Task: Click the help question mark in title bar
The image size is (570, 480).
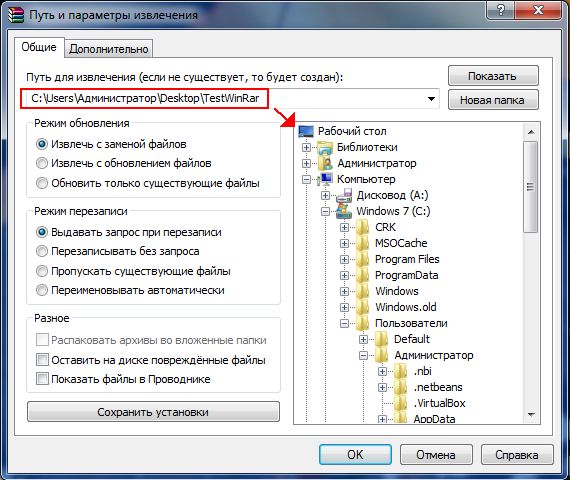Action: point(500,10)
